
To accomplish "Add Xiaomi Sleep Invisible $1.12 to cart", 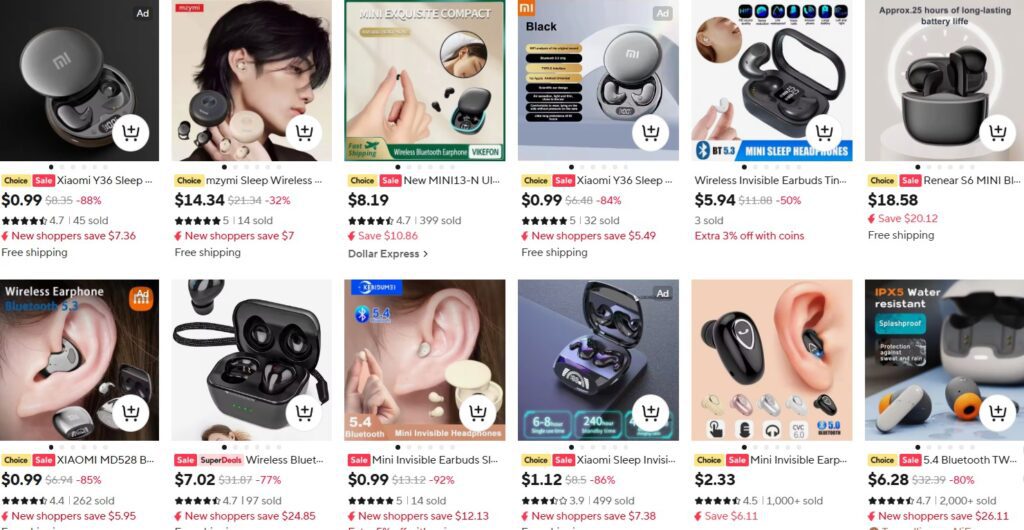I will (x=650, y=413).
